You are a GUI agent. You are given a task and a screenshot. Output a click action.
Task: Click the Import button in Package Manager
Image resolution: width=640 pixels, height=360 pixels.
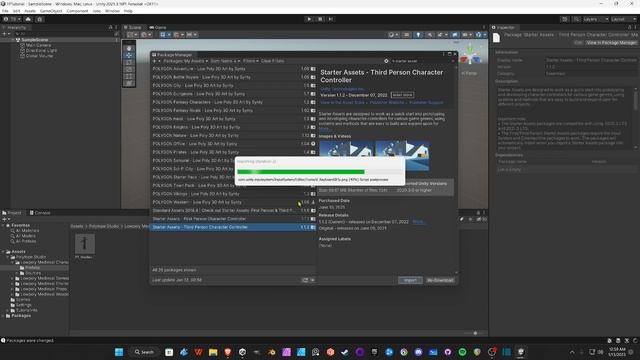(x=410, y=280)
